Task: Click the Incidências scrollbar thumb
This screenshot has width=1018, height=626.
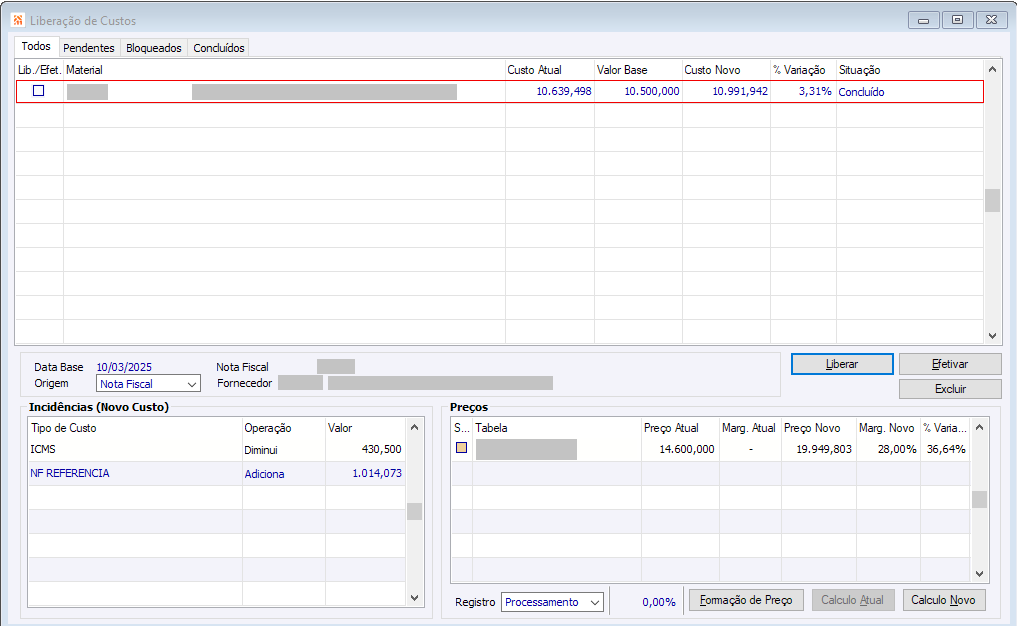Action: (414, 511)
